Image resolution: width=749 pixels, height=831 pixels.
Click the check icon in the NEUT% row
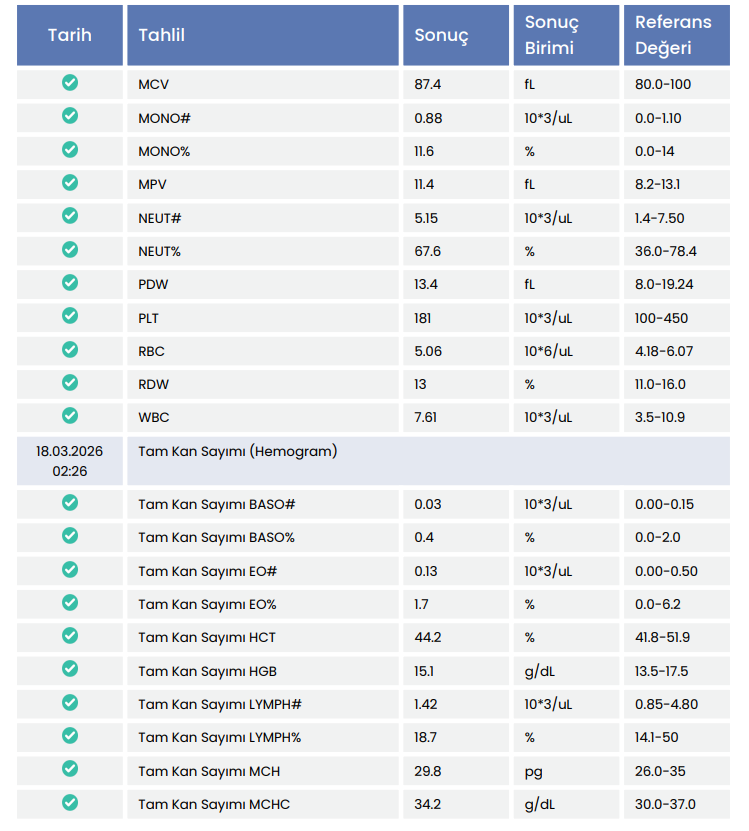coord(70,250)
